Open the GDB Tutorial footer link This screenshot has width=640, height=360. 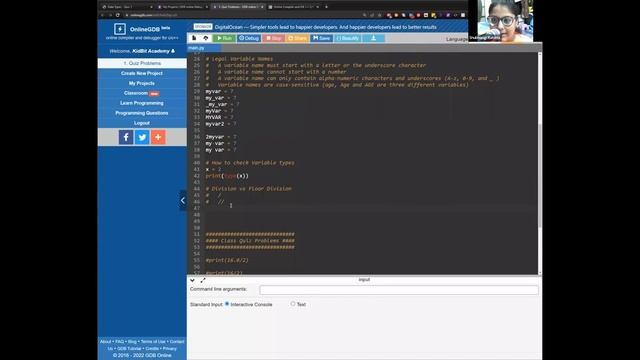click(x=129, y=349)
